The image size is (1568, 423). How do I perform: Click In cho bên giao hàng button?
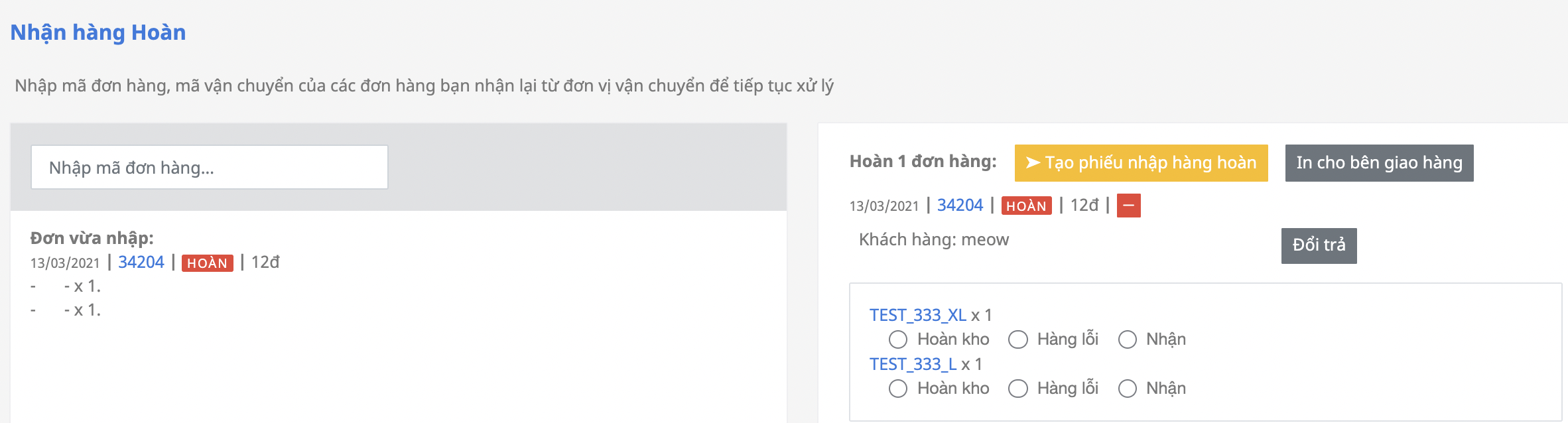[x=1379, y=163]
